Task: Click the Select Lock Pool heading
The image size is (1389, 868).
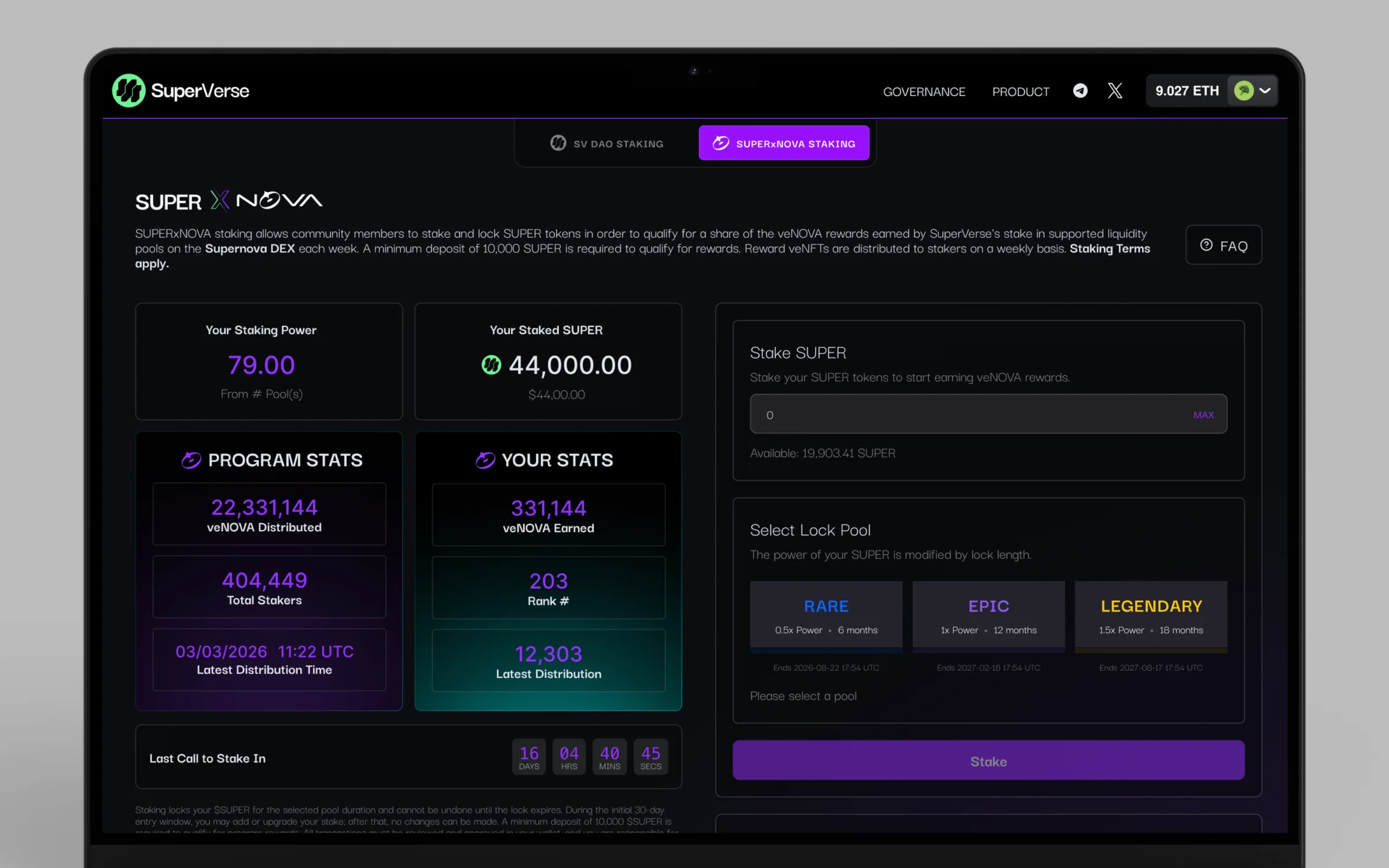Action: [x=810, y=530]
